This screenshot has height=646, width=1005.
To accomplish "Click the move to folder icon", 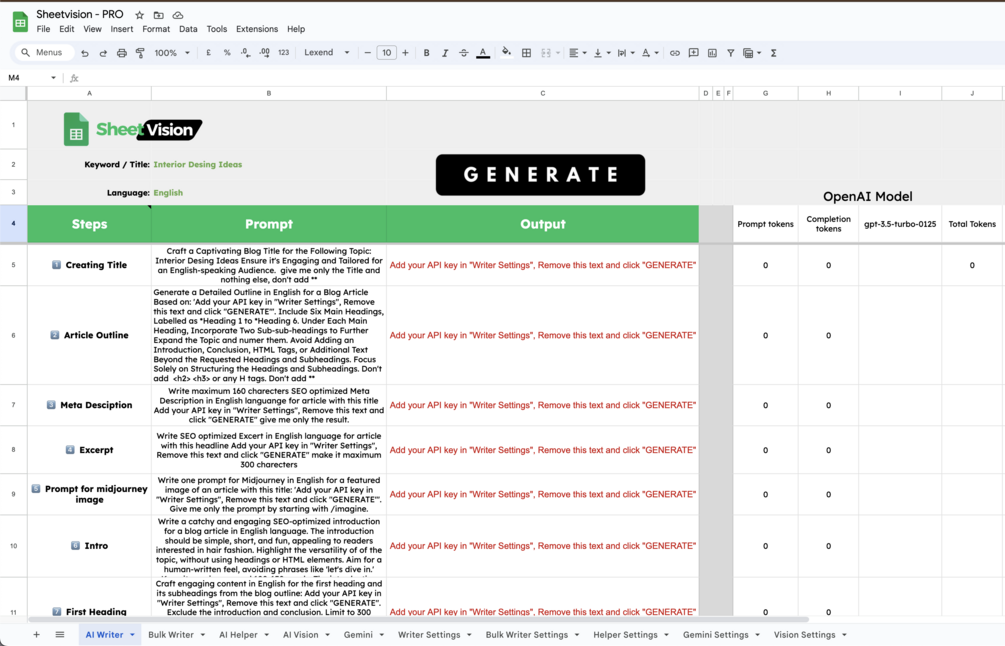I will point(159,15).
